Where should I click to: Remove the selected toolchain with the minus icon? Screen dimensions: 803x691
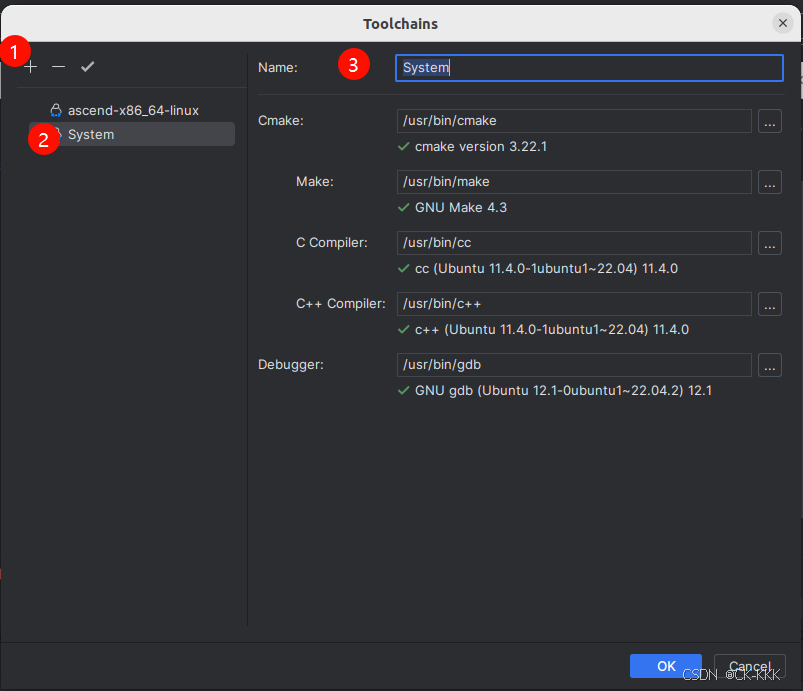(58, 67)
